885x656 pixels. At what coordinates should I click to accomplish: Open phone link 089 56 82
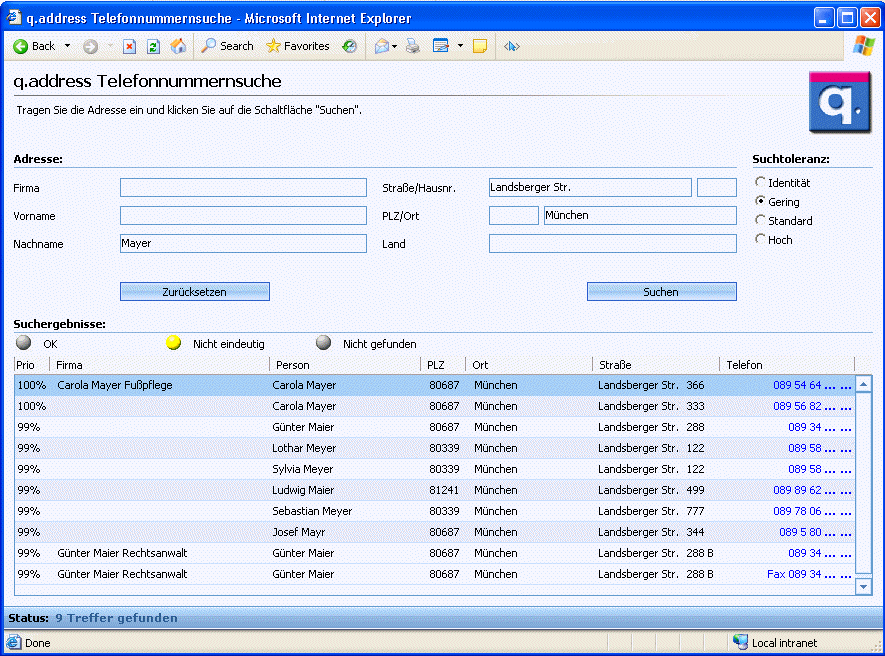812,406
